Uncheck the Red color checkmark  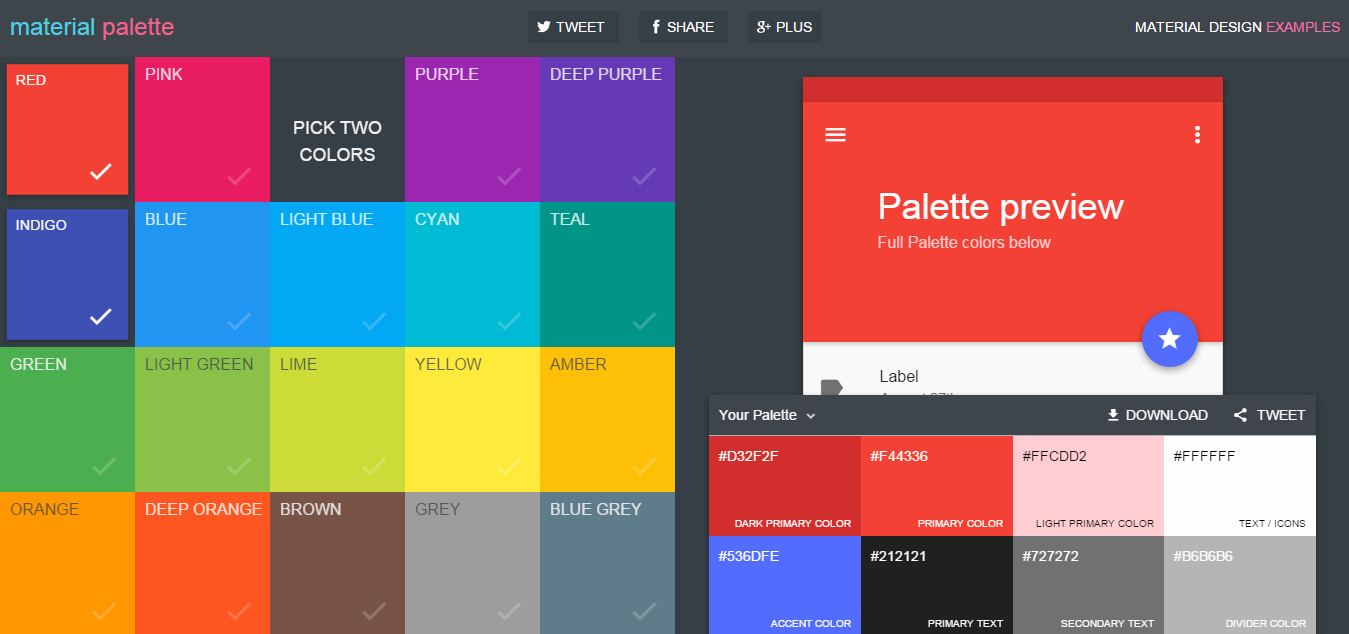coord(101,172)
